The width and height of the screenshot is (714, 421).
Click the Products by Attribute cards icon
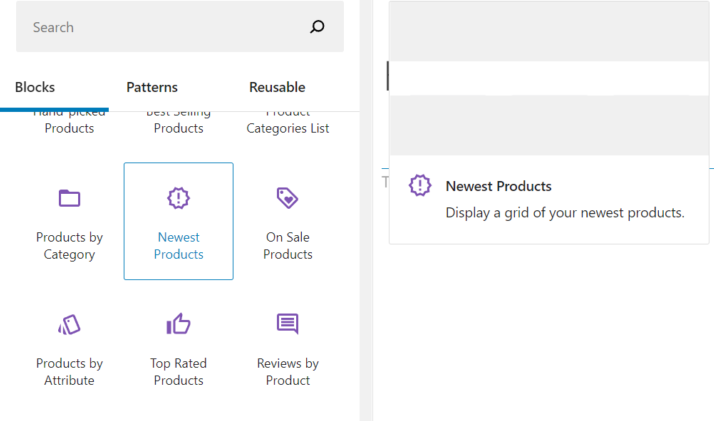[69, 324]
